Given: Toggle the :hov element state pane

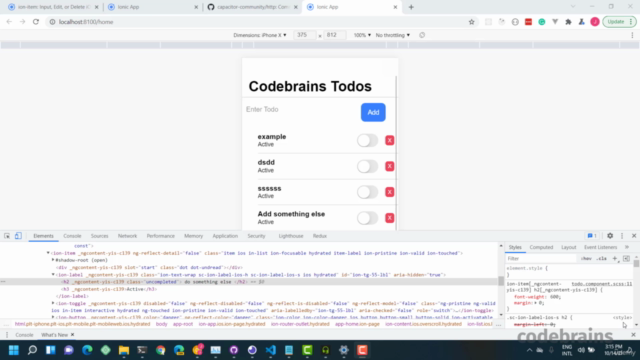Looking at the screenshot, I should tap(586, 258).
